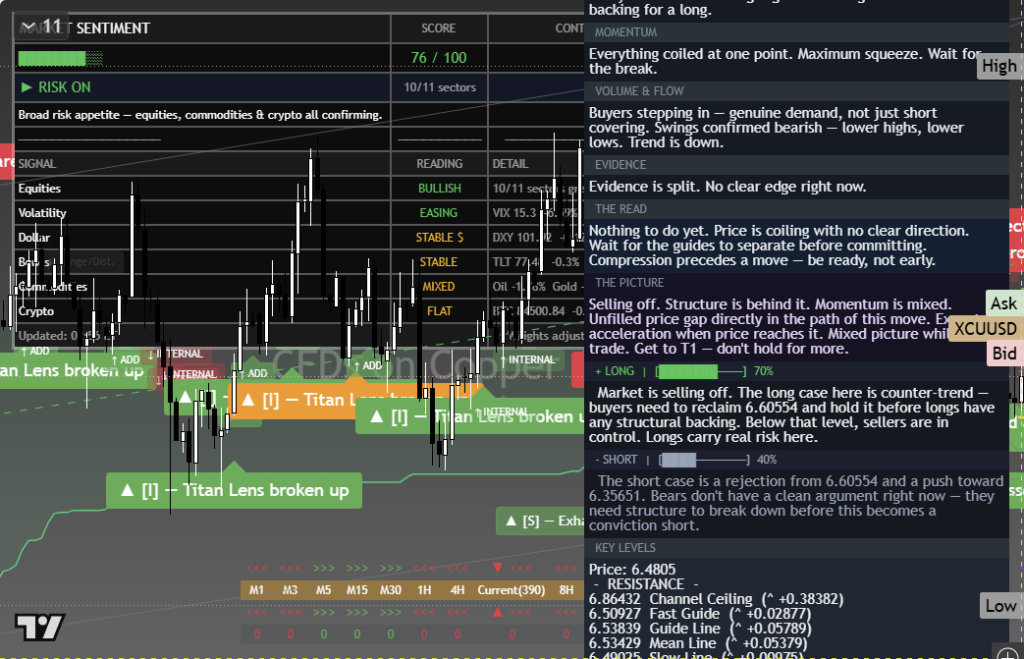Select the M15 timeframe cell
This screenshot has width=1024, height=659.
point(357,590)
